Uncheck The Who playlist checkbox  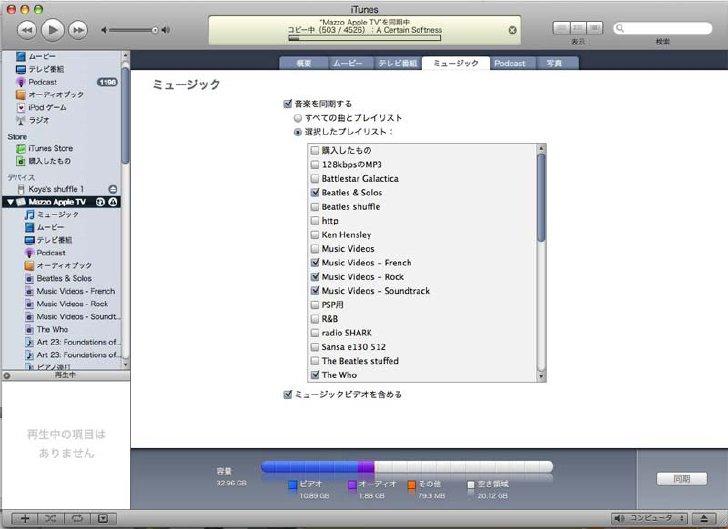click(315, 375)
